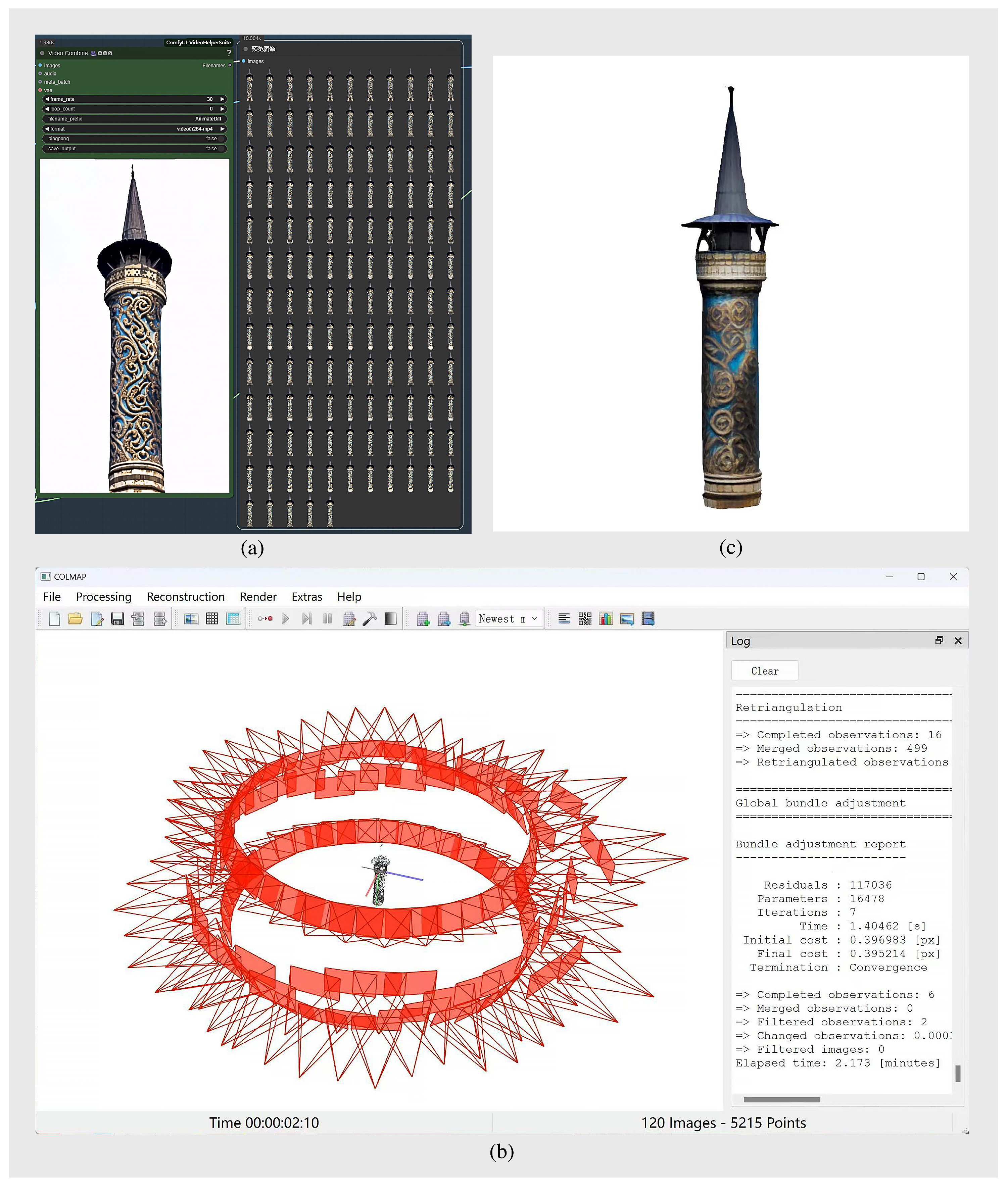The image size is (1008, 1188).
Task: Click the New project icon in COLMAP
Action: click(x=55, y=618)
